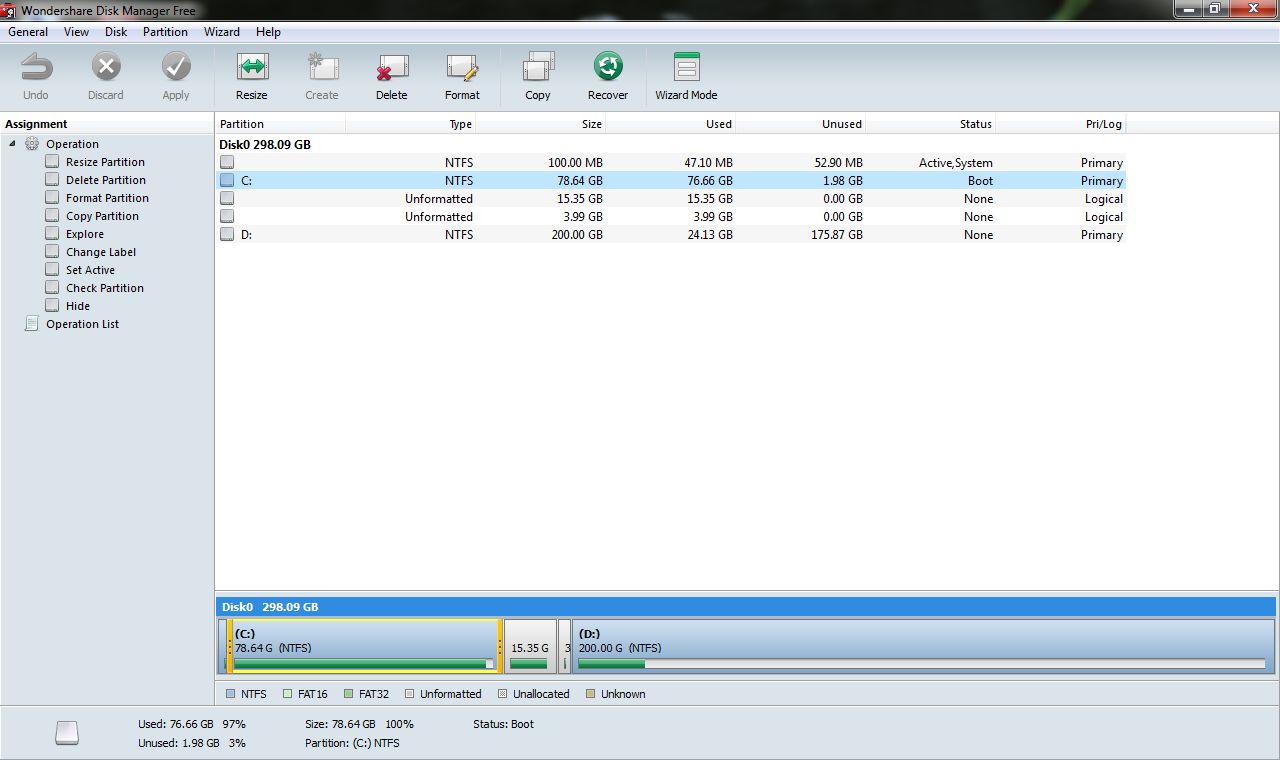Viewport: 1280px width, 760px height.
Task: Click the Format Partition sidebar icon
Action: (52, 198)
